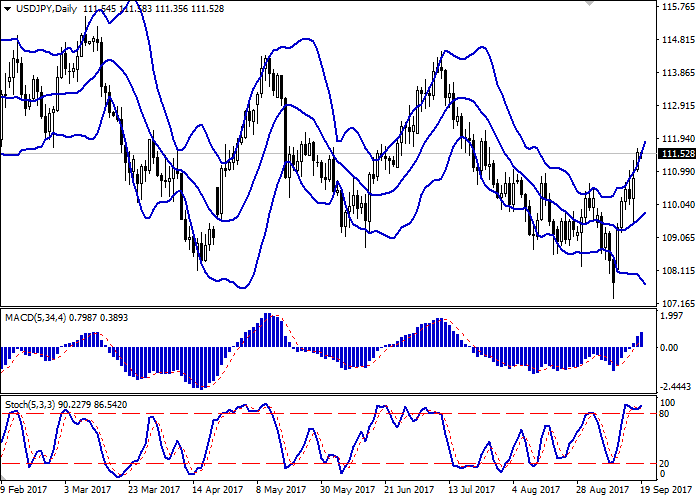Click the 107.165 price axis label
This screenshot has width=696, height=500.
coord(678,304)
